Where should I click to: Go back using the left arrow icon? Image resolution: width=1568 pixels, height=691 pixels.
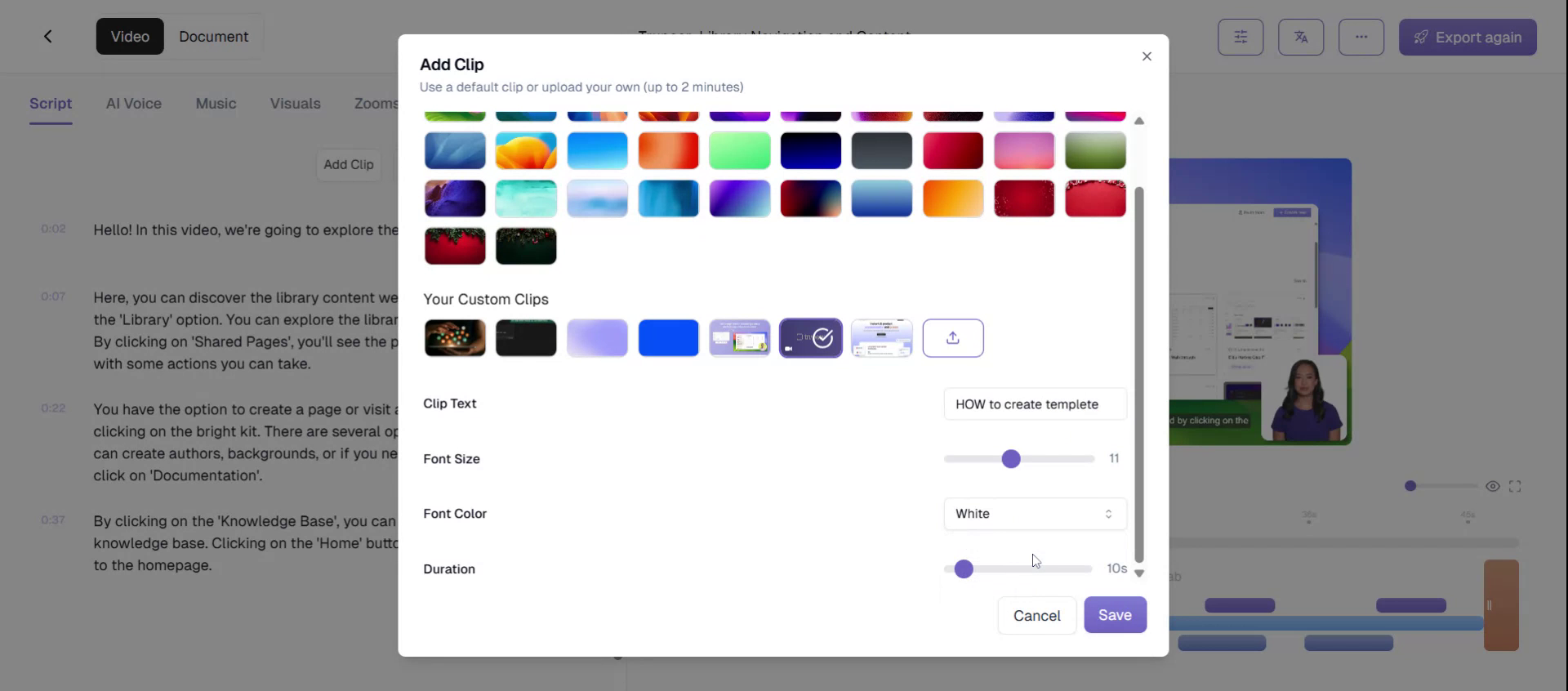point(48,36)
